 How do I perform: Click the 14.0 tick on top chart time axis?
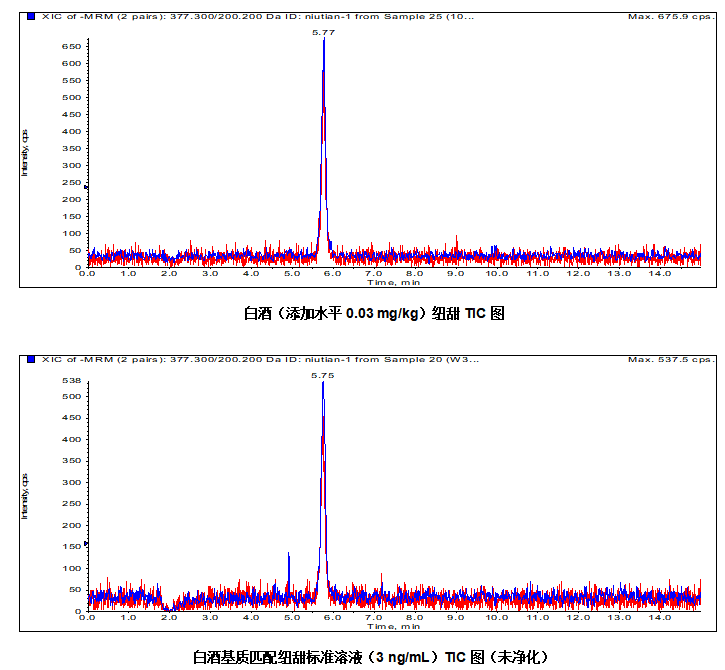click(661, 274)
